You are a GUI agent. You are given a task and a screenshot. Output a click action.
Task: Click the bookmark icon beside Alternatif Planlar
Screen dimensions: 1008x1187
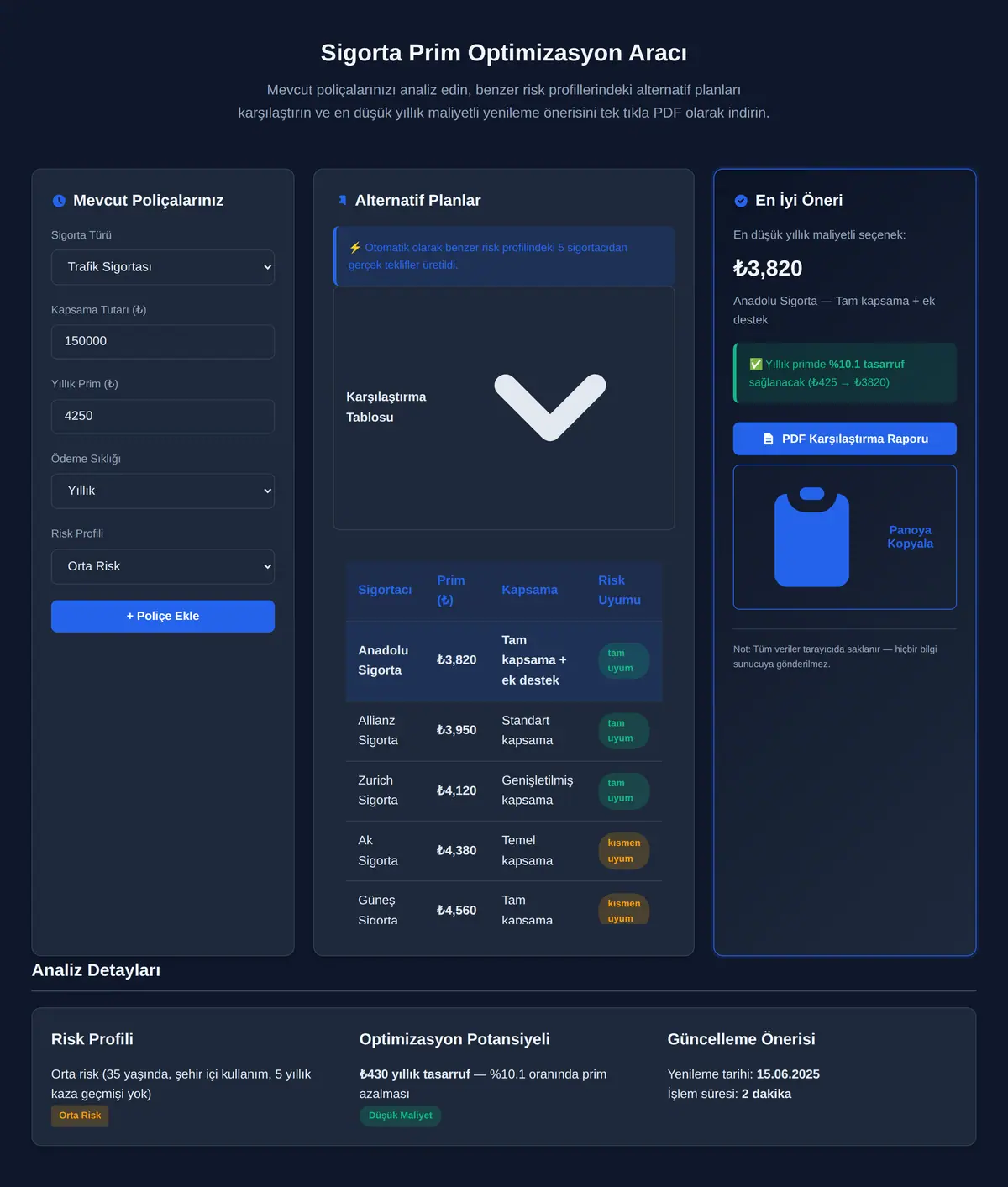(342, 201)
